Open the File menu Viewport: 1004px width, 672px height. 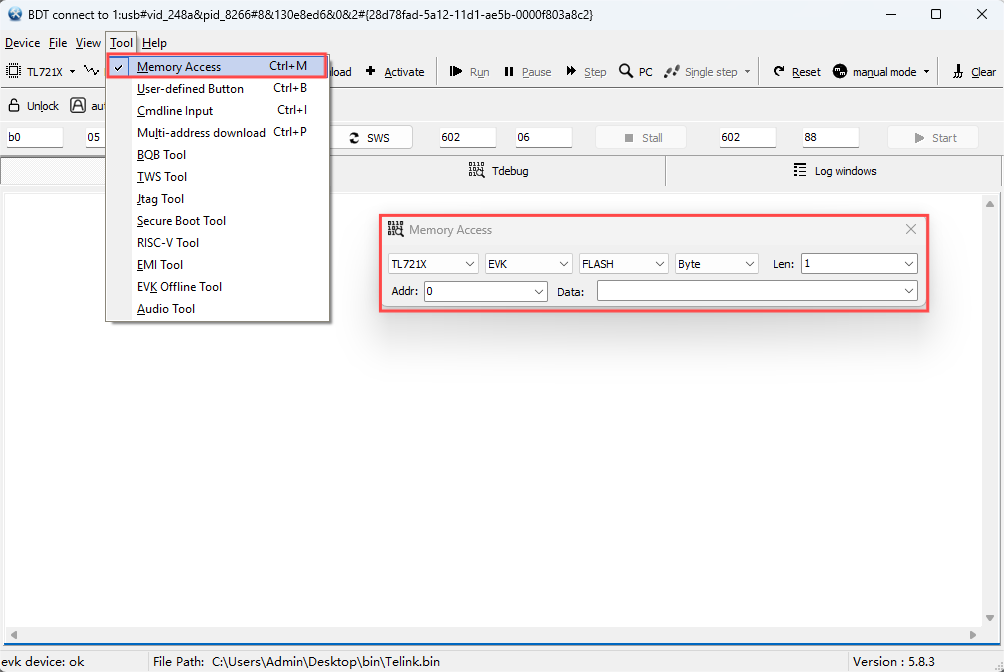tap(58, 43)
